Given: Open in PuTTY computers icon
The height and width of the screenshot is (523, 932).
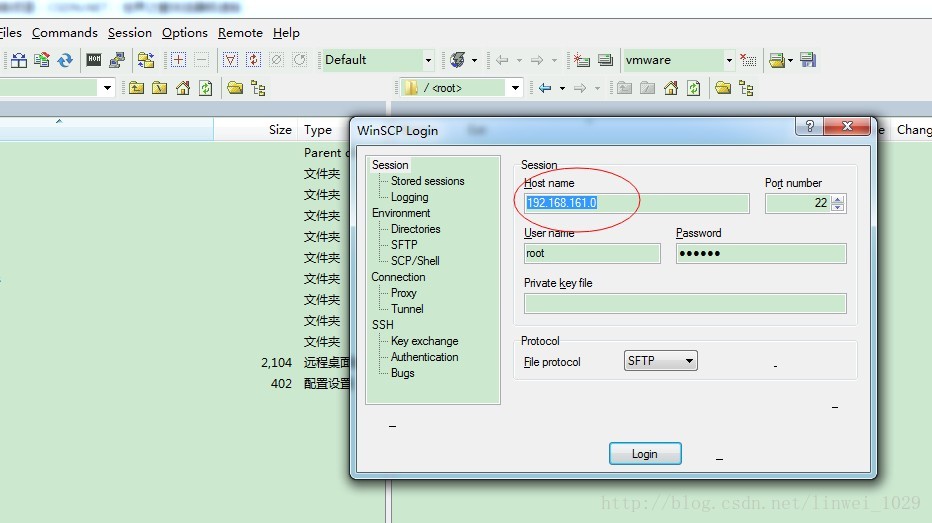Looking at the screenshot, I should coord(117,60).
